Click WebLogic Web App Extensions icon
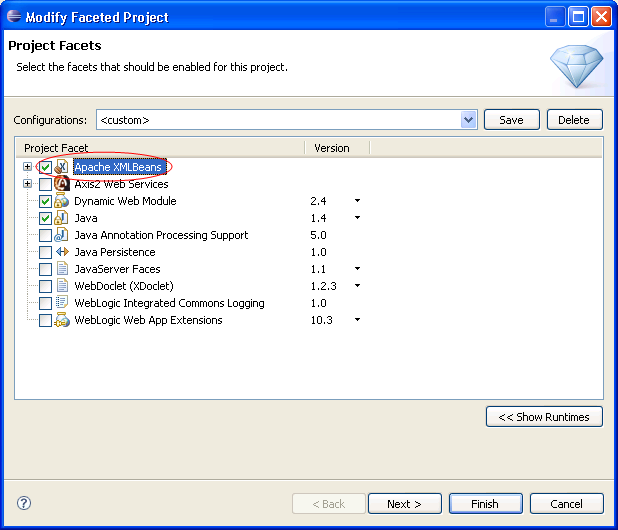Image resolution: width=618 pixels, height=530 pixels. coord(61,320)
